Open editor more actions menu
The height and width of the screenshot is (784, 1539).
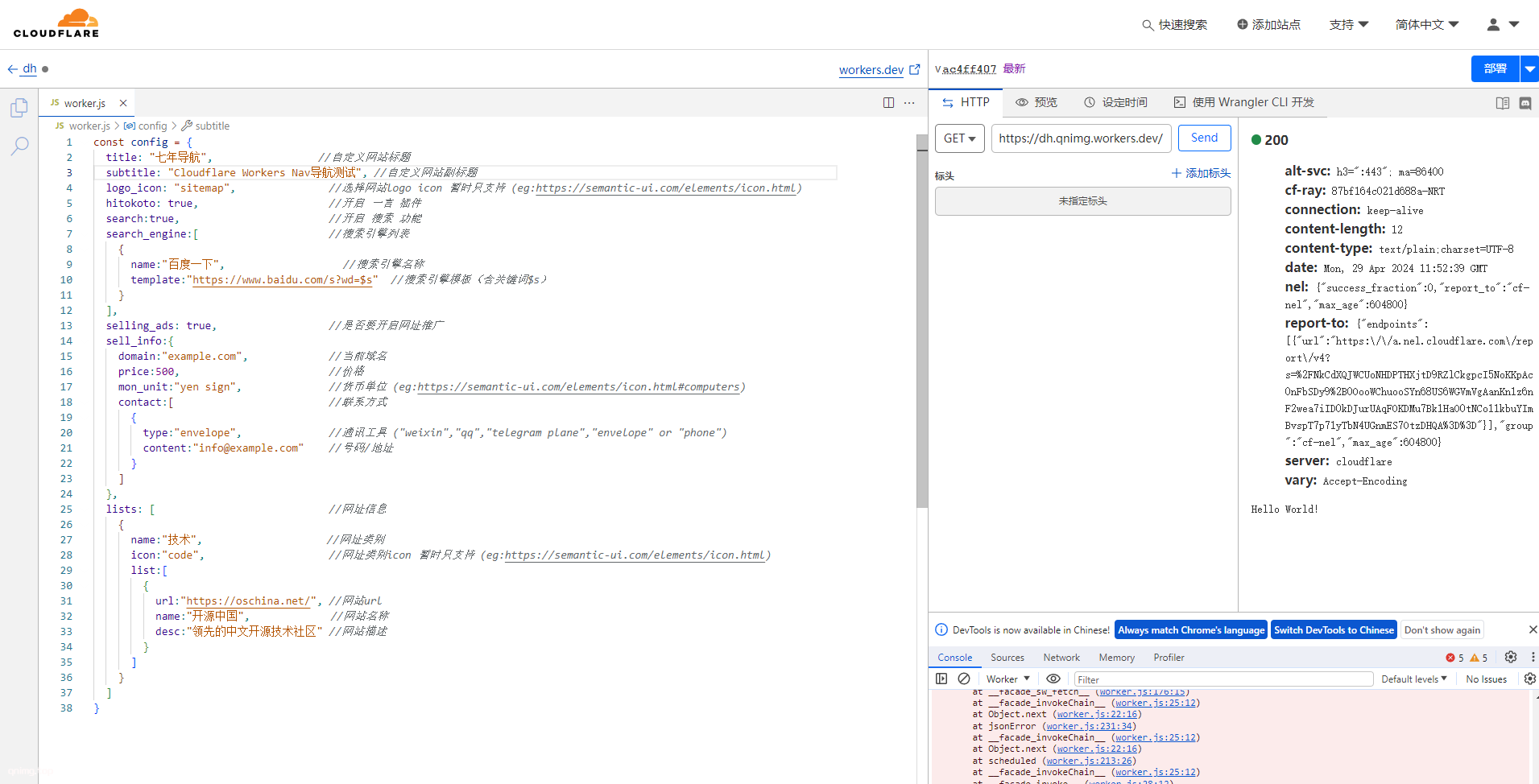click(909, 103)
